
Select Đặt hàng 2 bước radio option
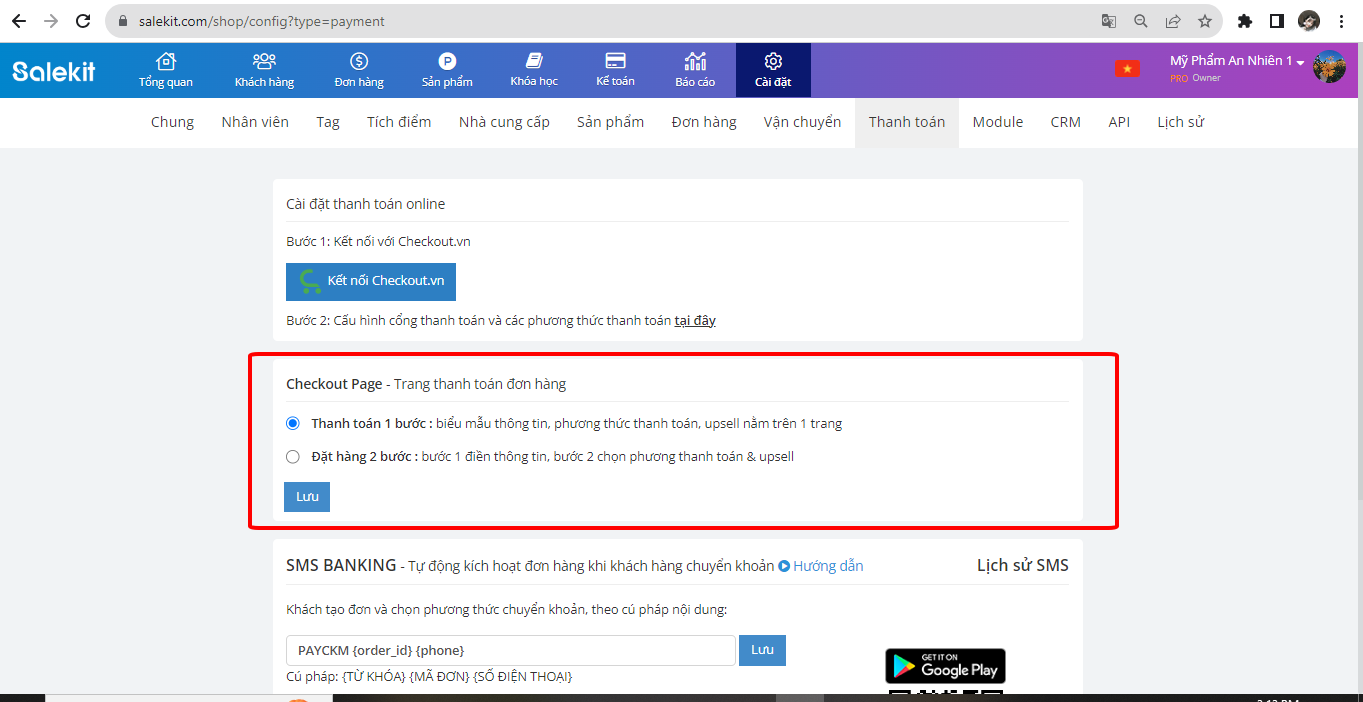pos(293,457)
